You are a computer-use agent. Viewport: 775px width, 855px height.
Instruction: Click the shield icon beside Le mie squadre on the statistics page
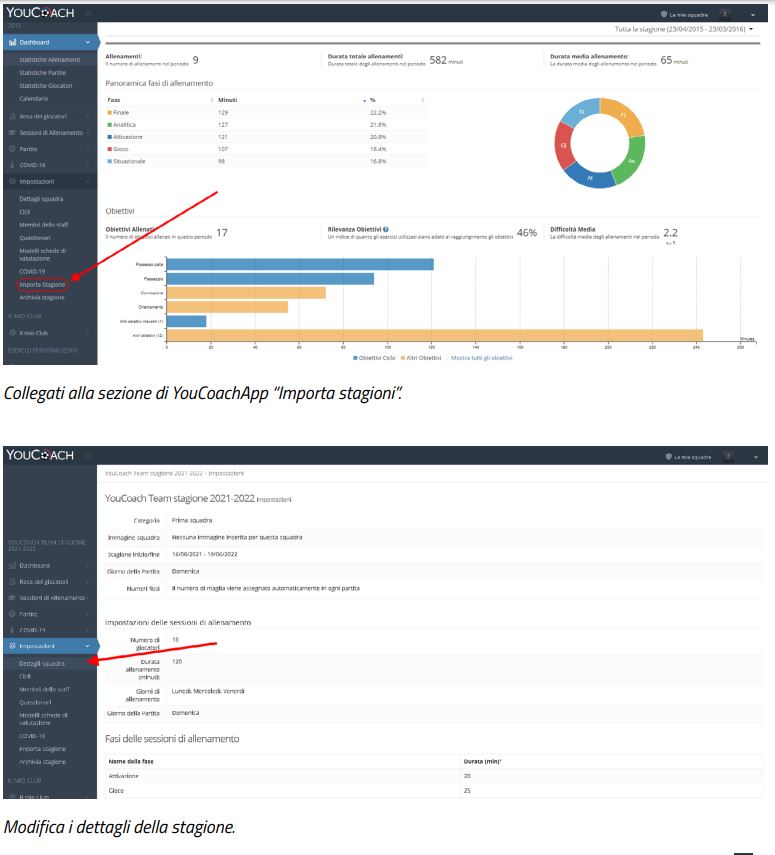tap(663, 14)
